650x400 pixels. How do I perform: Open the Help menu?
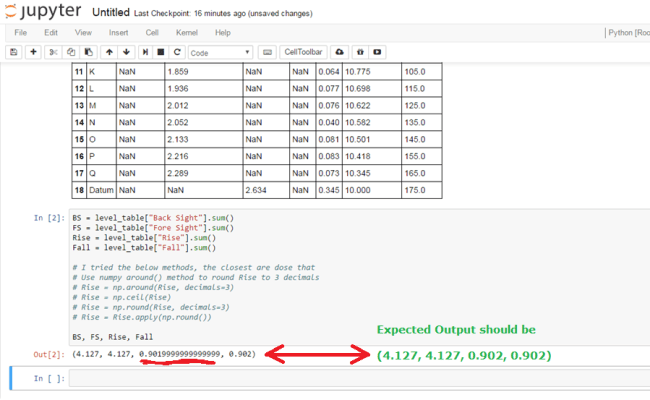[x=223, y=33]
